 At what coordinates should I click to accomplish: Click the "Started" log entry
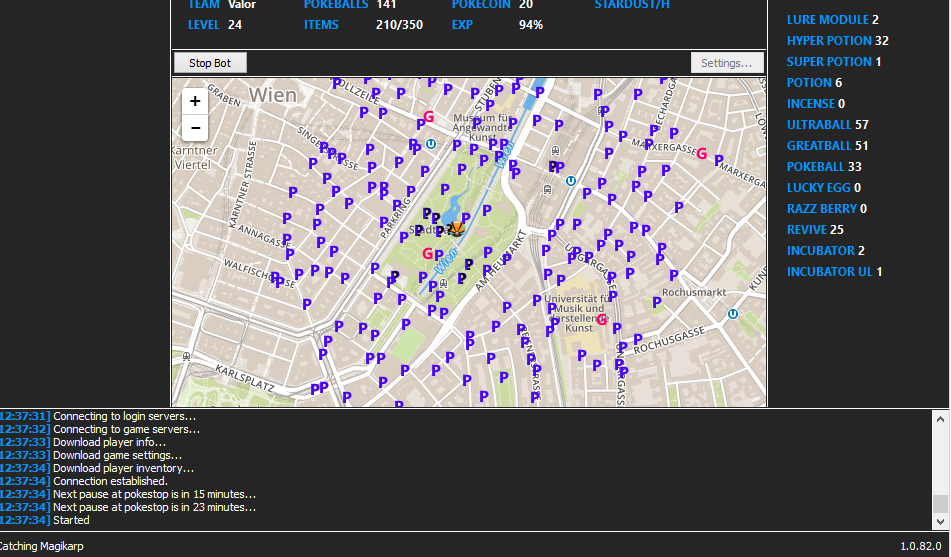[x=71, y=520]
